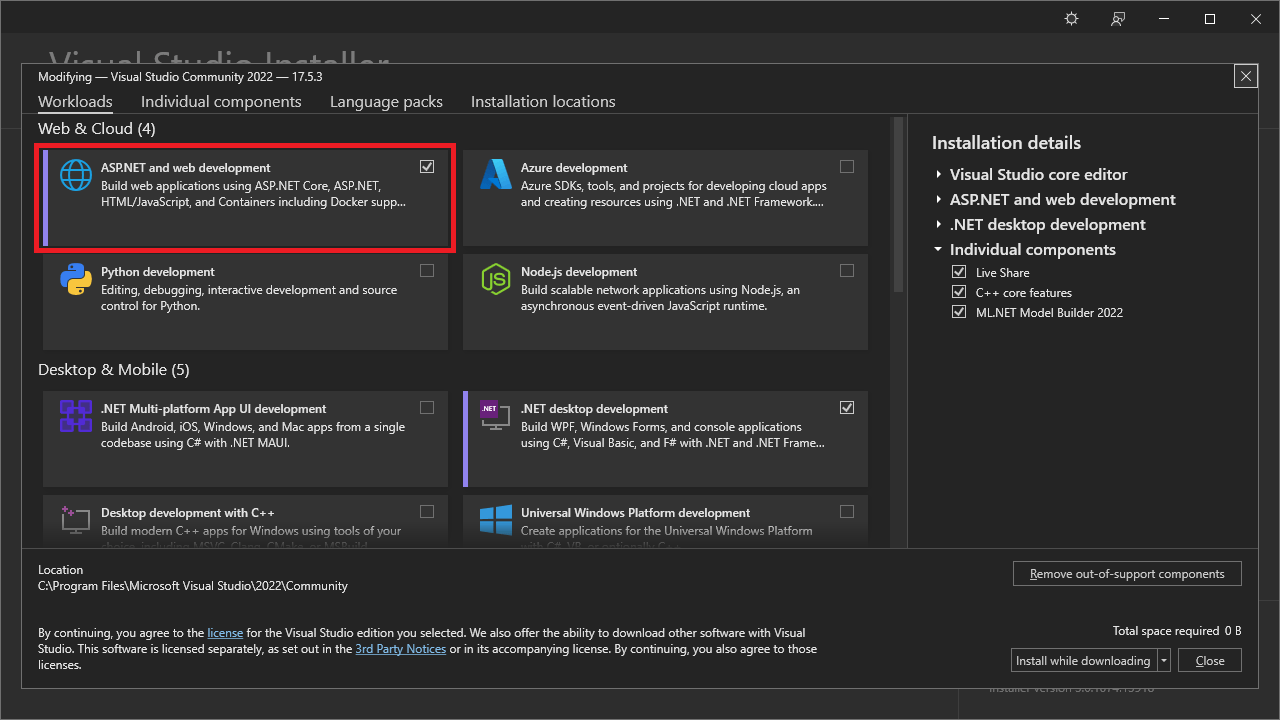
Task: Uncheck ASP.NET and web development workload
Action: tap(427, 167)
